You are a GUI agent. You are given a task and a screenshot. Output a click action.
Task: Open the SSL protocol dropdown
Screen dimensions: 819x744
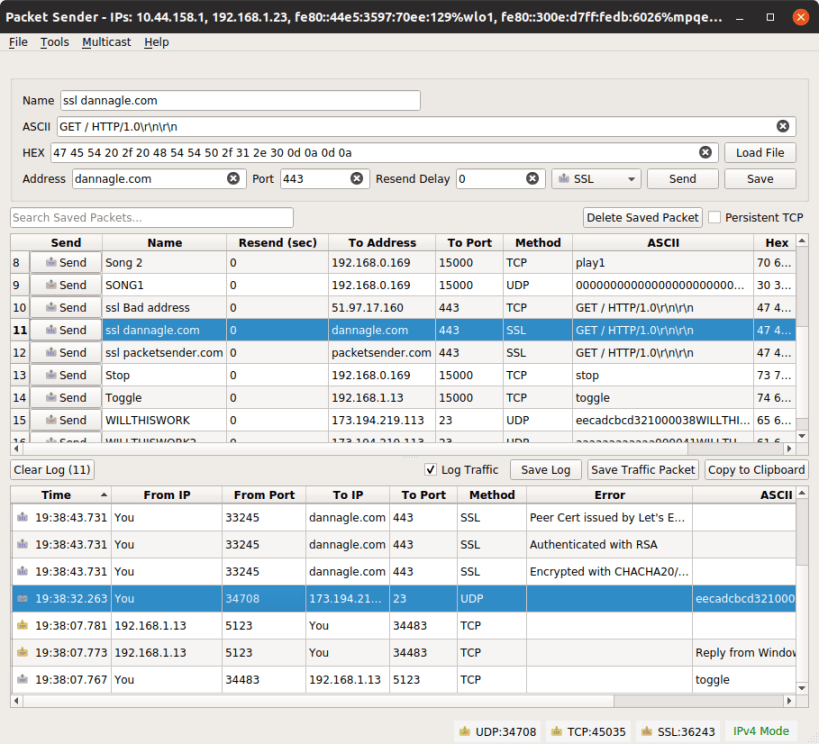[596, 179]
